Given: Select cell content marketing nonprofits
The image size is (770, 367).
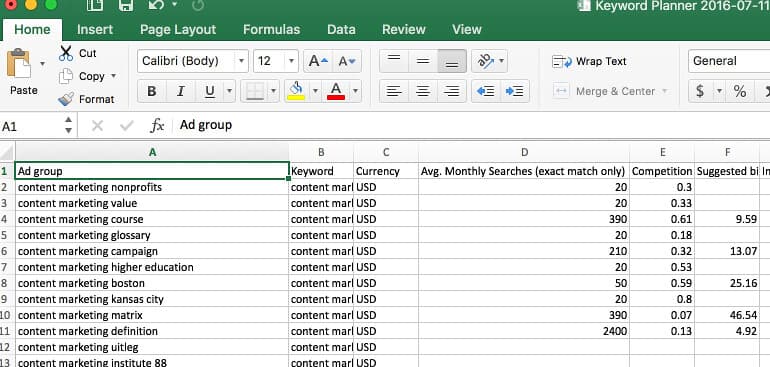Looking at the screenshot, I should [x=152, y=187].
